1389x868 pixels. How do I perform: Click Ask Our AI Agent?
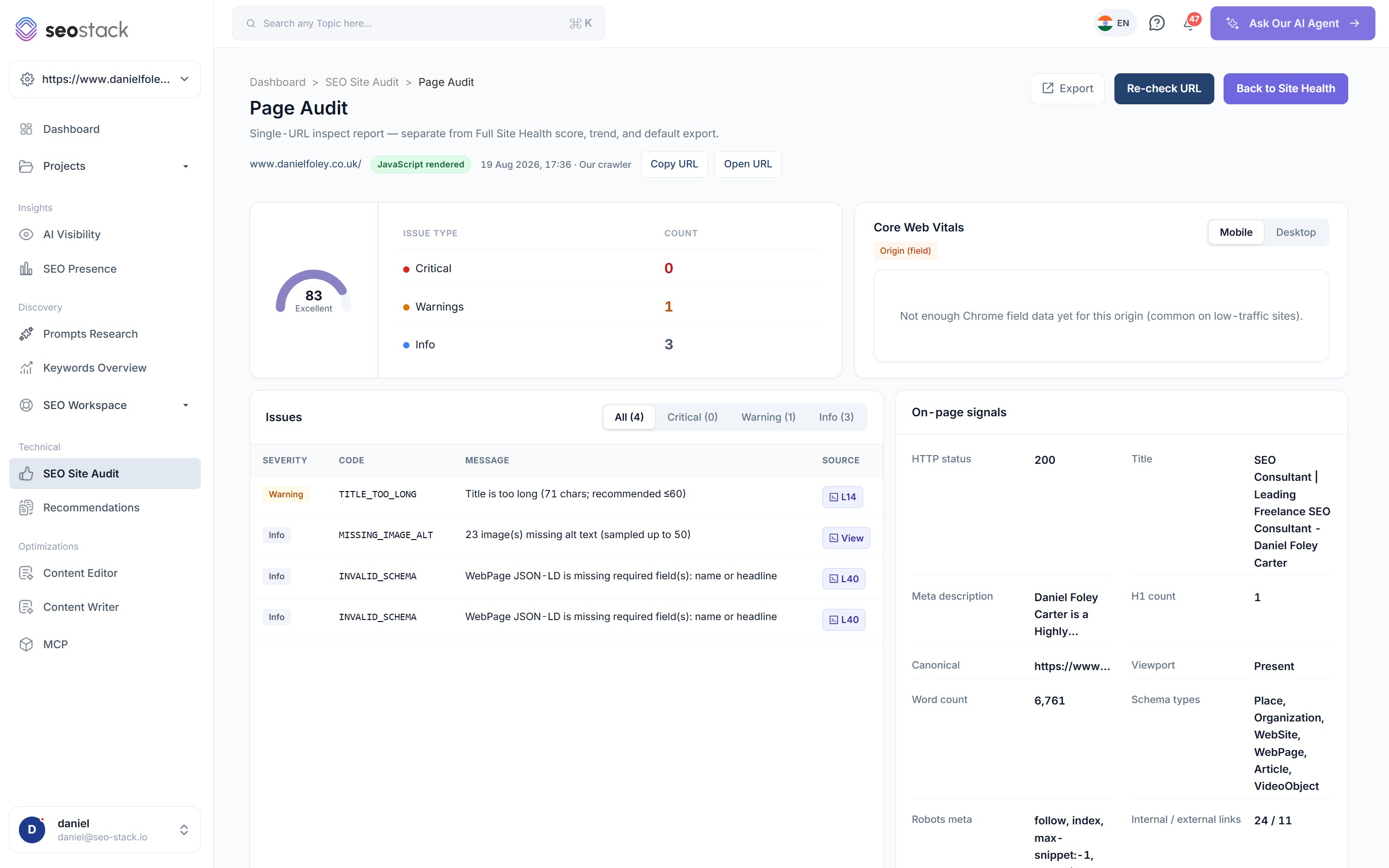point(1292,23)
